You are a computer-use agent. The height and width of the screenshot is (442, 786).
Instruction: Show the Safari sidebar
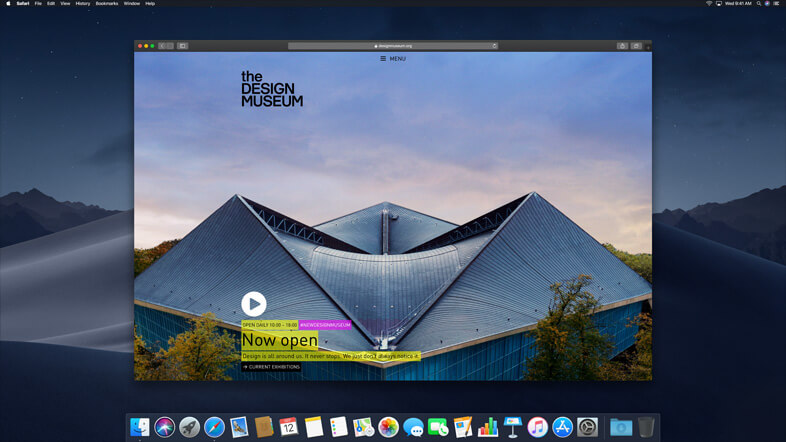tap(183, 45)
